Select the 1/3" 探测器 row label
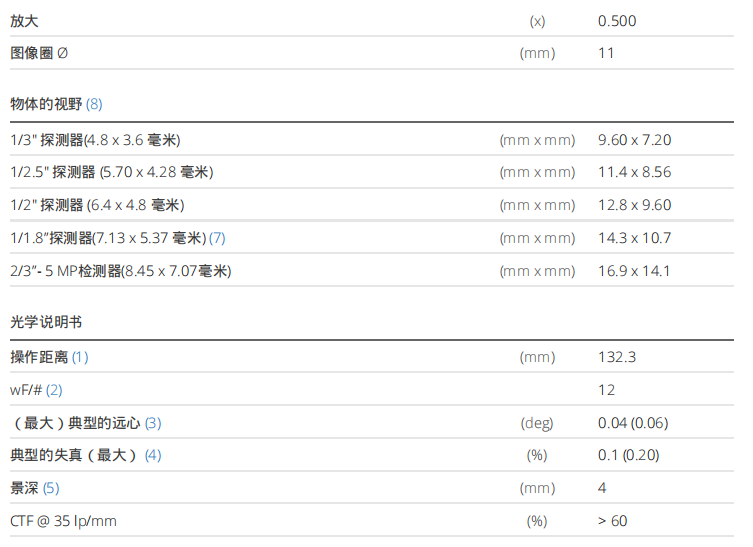 95,140
